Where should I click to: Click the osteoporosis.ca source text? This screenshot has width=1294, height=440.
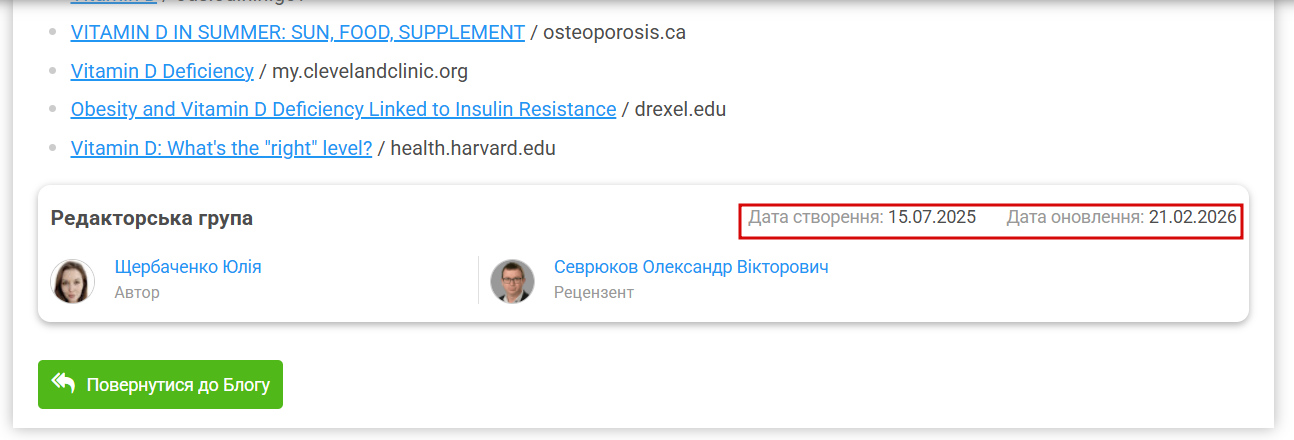pos(614,32)
